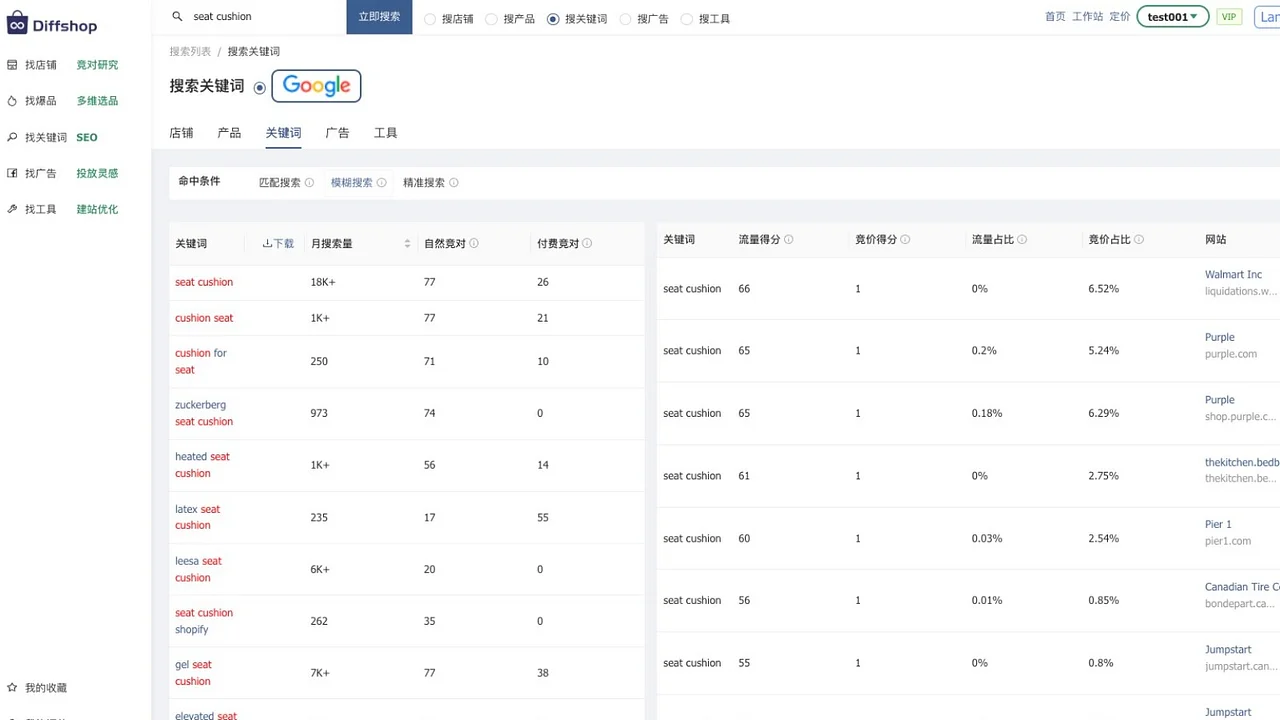Screen dimensions: 1280x720
Task: Click the 月搜索量 column sort arrows
Action: 406,243
